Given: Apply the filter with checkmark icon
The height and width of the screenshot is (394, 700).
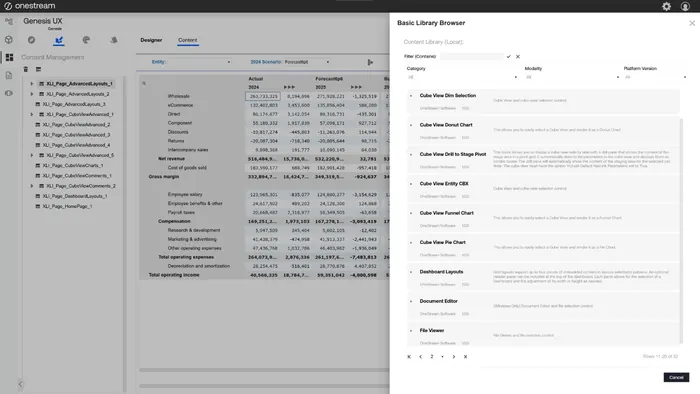Looking at the screenshot, I should point(508,57).
